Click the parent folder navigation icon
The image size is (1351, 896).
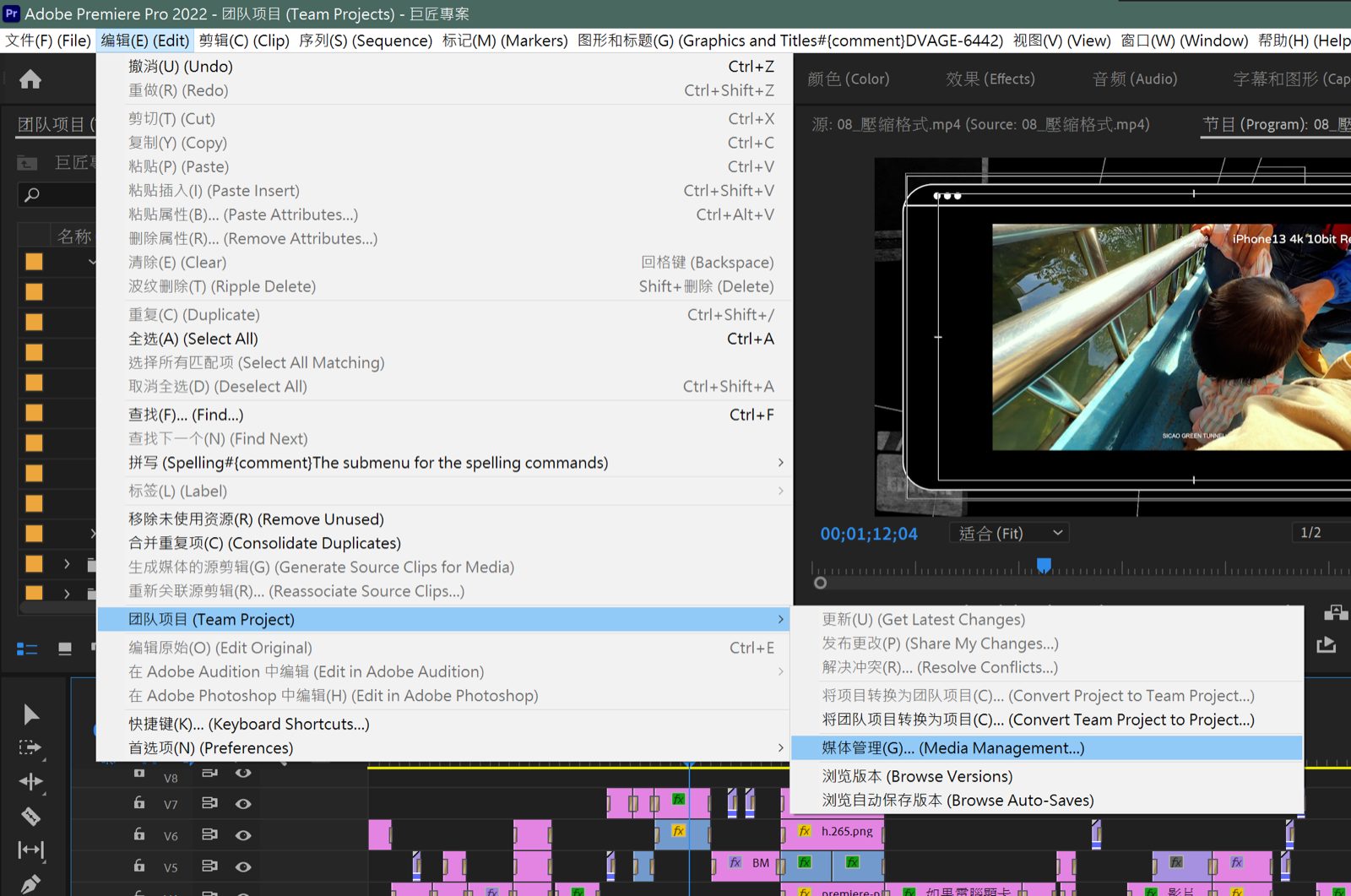coord(27,163)
